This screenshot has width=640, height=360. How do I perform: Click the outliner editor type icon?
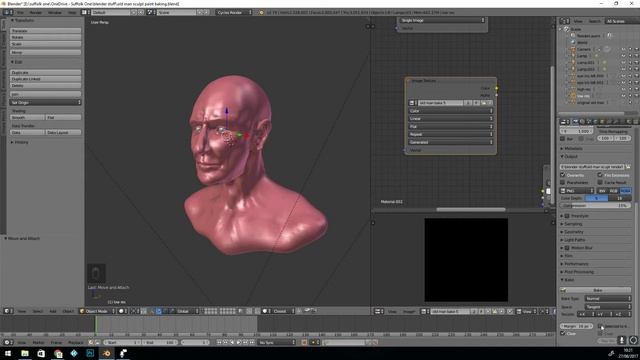563,21
